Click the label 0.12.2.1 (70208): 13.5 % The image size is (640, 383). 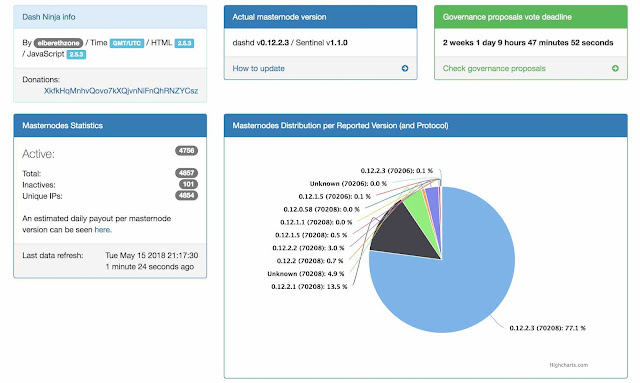pos(309,287)
